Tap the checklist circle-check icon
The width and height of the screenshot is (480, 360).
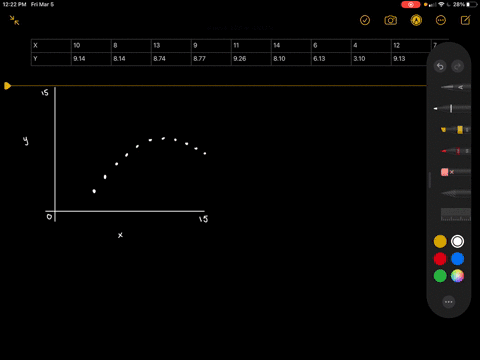(x=365, y=20)
